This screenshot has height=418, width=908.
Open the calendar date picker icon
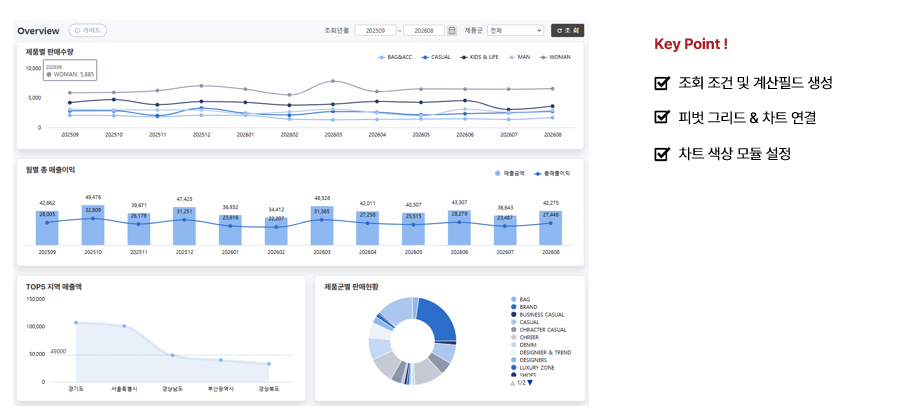click(452, 30)
